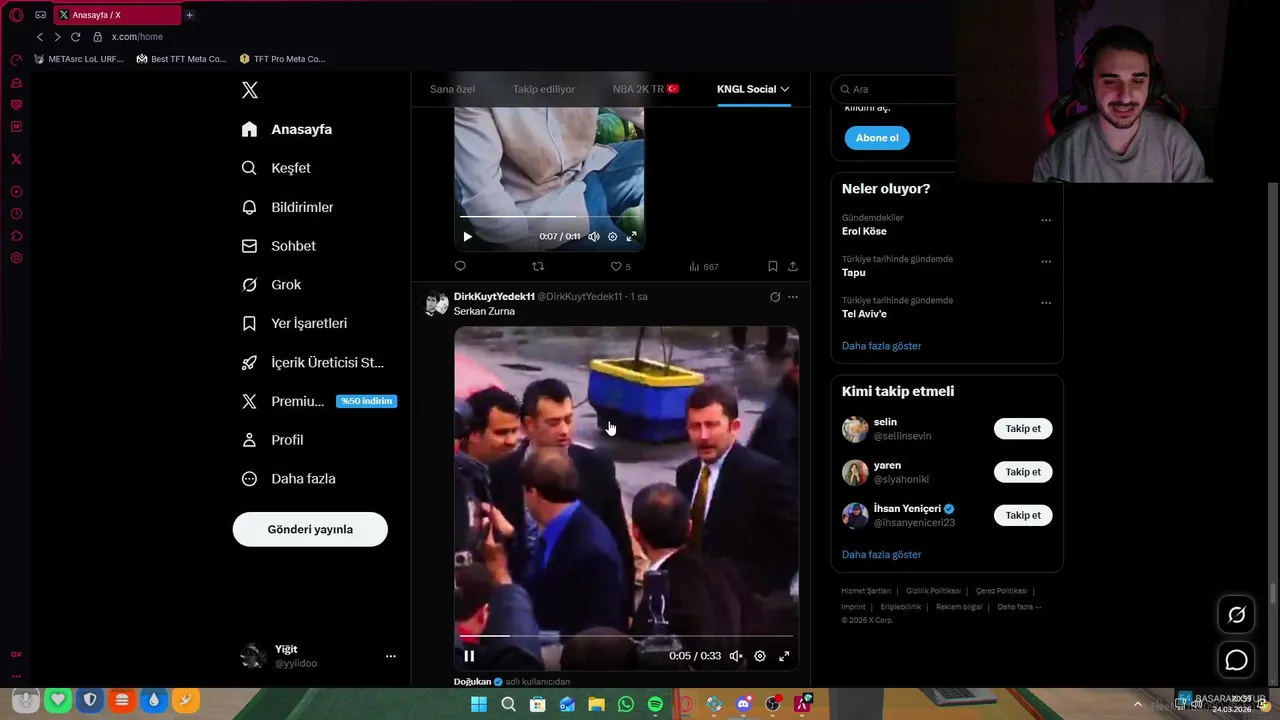View analytics showing 867 views

(x=704, y=267)
